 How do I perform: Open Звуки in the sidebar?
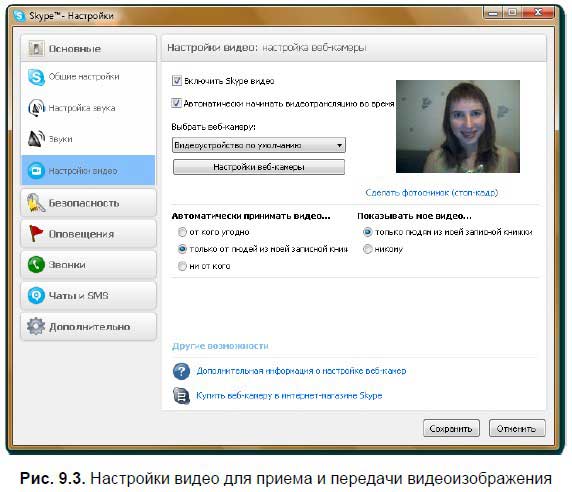[x=88, y=139]
